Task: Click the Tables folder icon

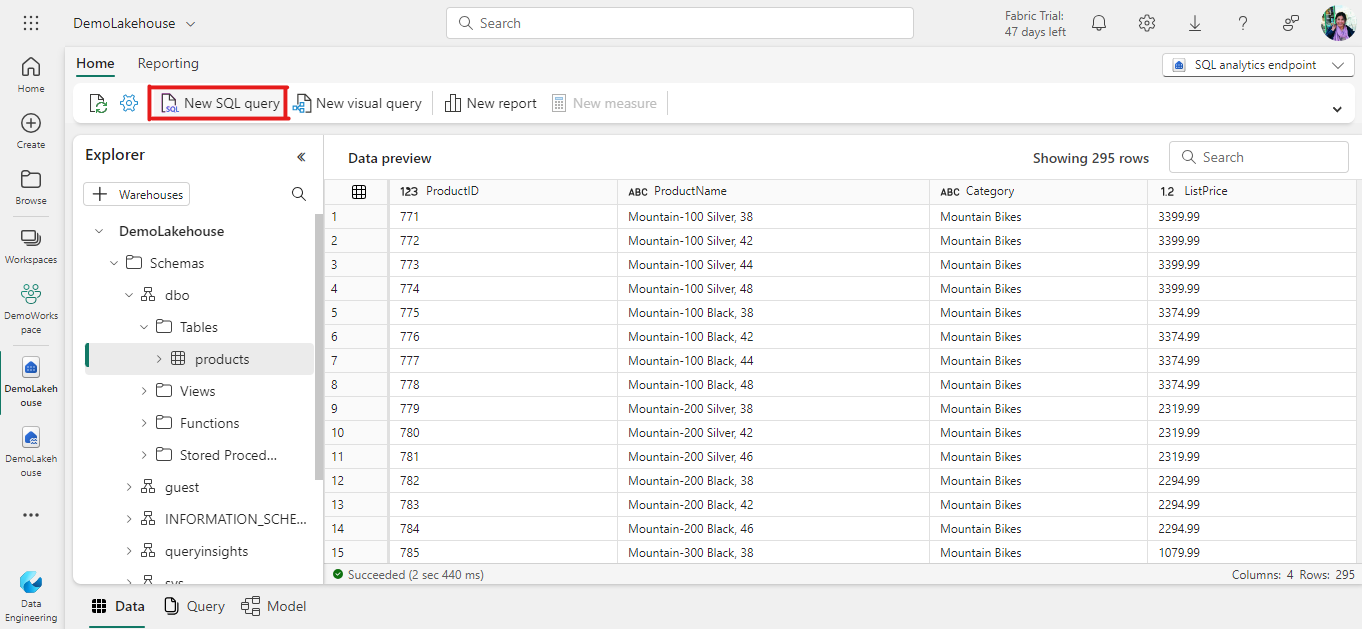Action: 163,327
